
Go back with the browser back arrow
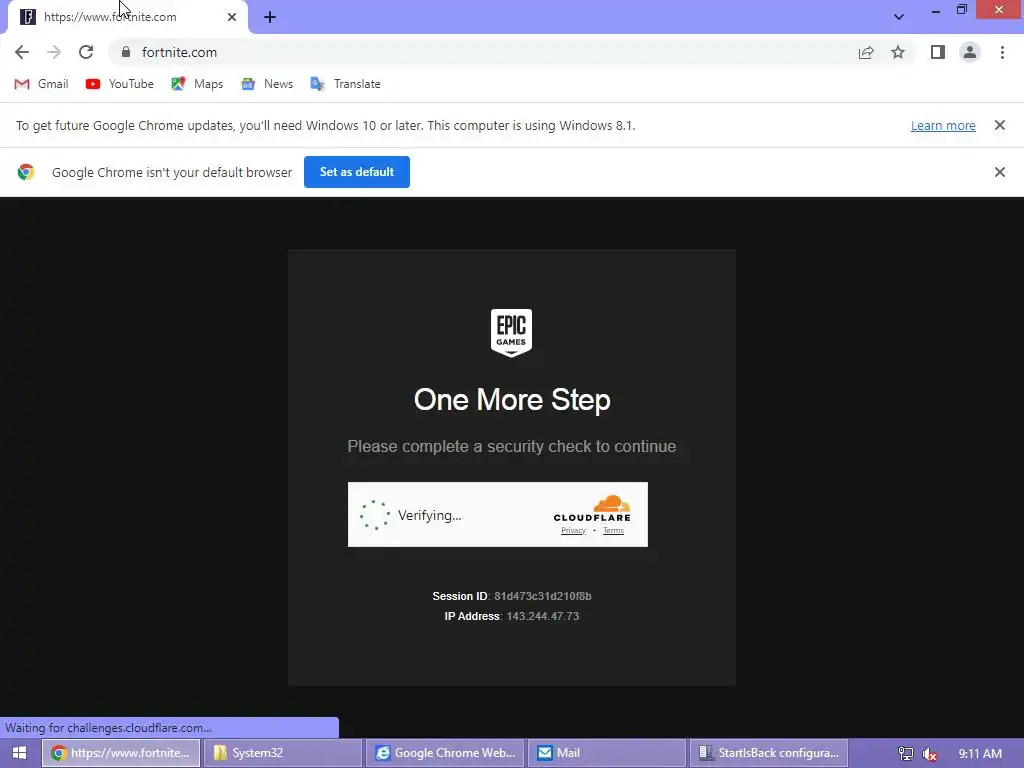point(22,52)
